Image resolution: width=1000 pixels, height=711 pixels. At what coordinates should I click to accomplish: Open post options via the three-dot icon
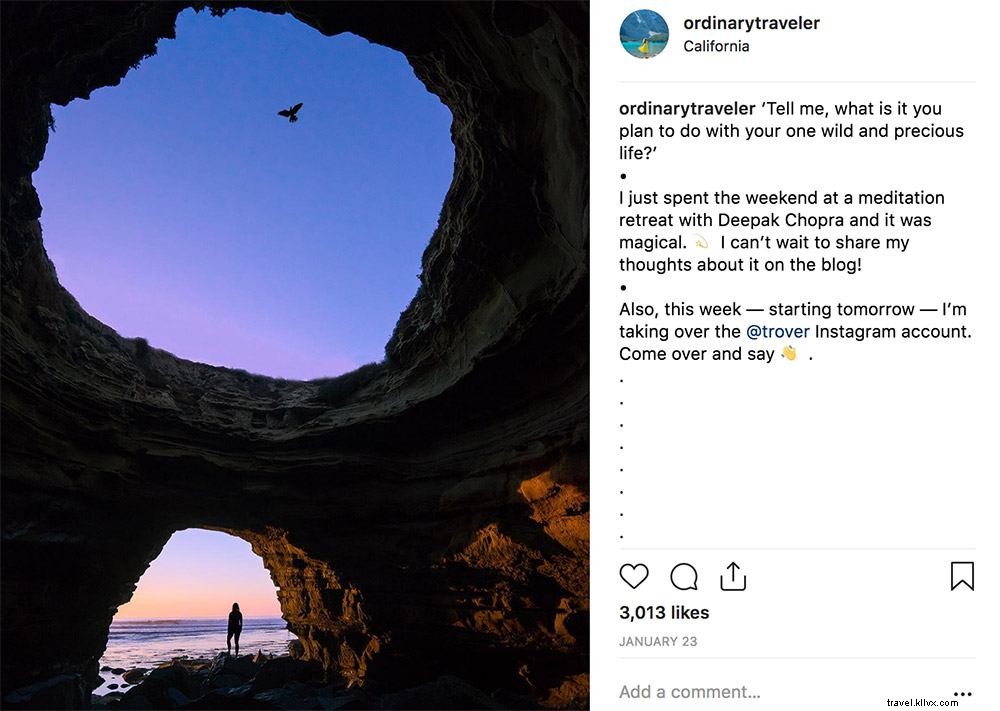click(x=963, y=692)
